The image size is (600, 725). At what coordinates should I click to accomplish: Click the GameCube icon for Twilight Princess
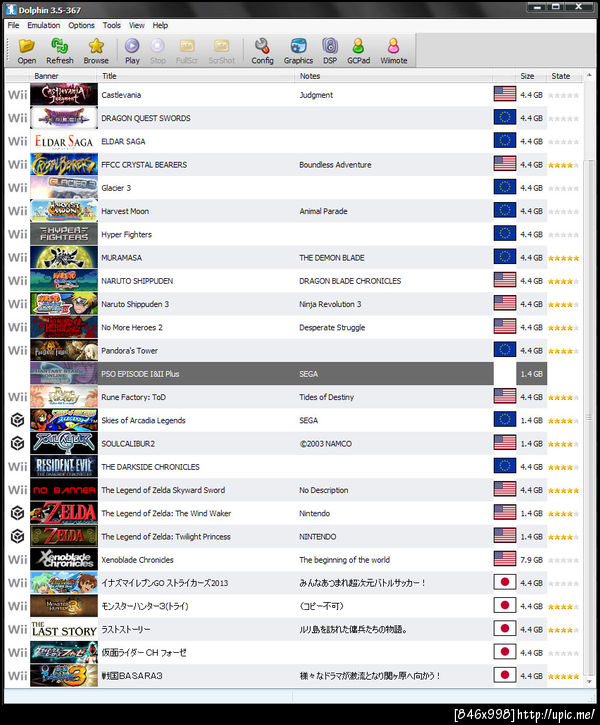click(x=18, y=536)
